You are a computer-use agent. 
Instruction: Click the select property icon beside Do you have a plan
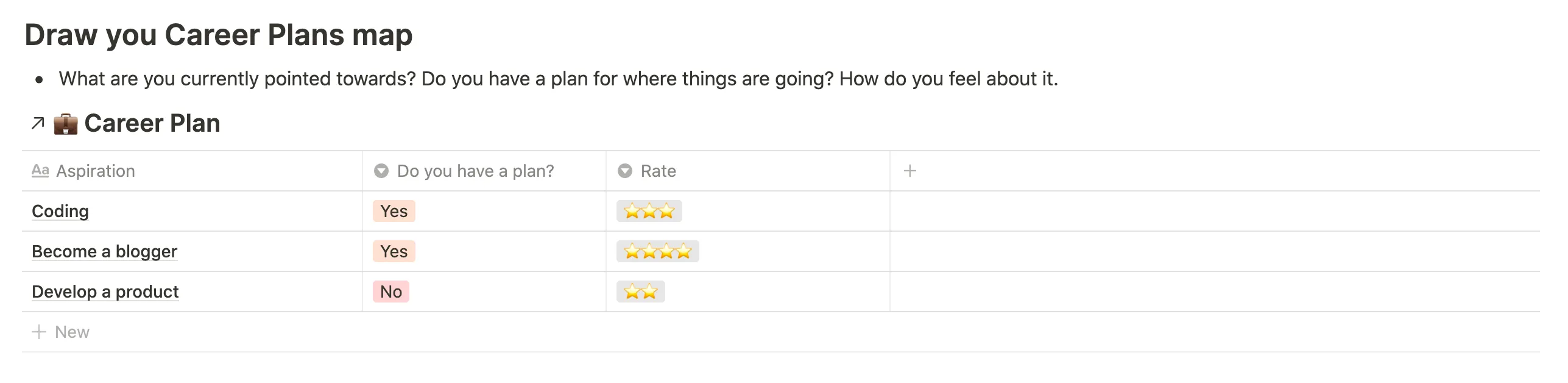click(382, 171)
